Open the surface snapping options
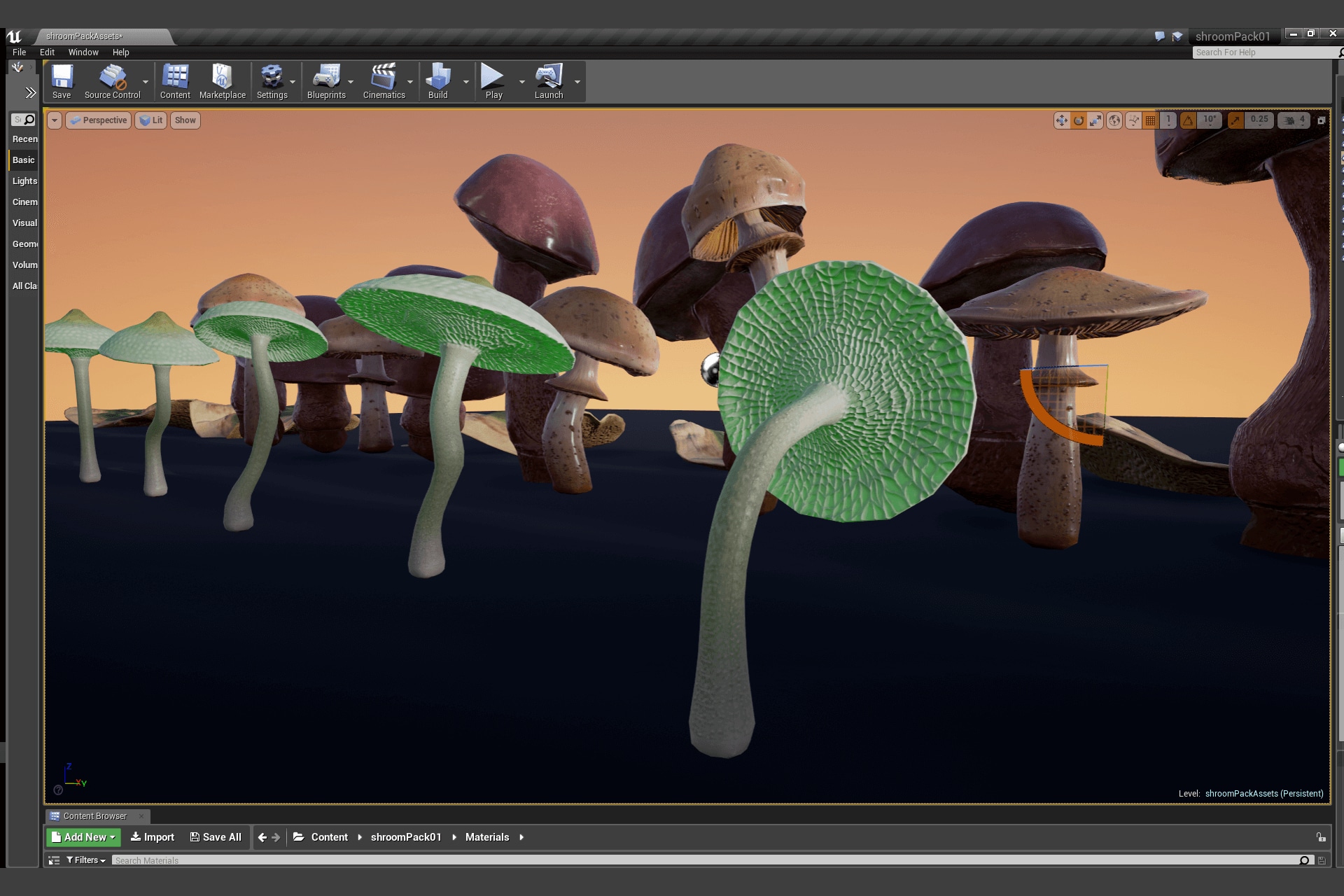Screen dimensions: 1344x896 pos(1133,120)
